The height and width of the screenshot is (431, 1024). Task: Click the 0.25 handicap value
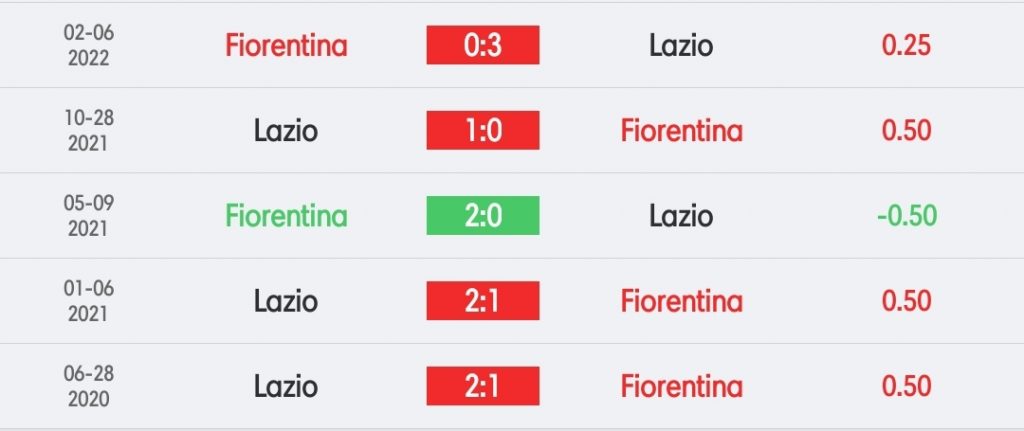coord(906,45)
